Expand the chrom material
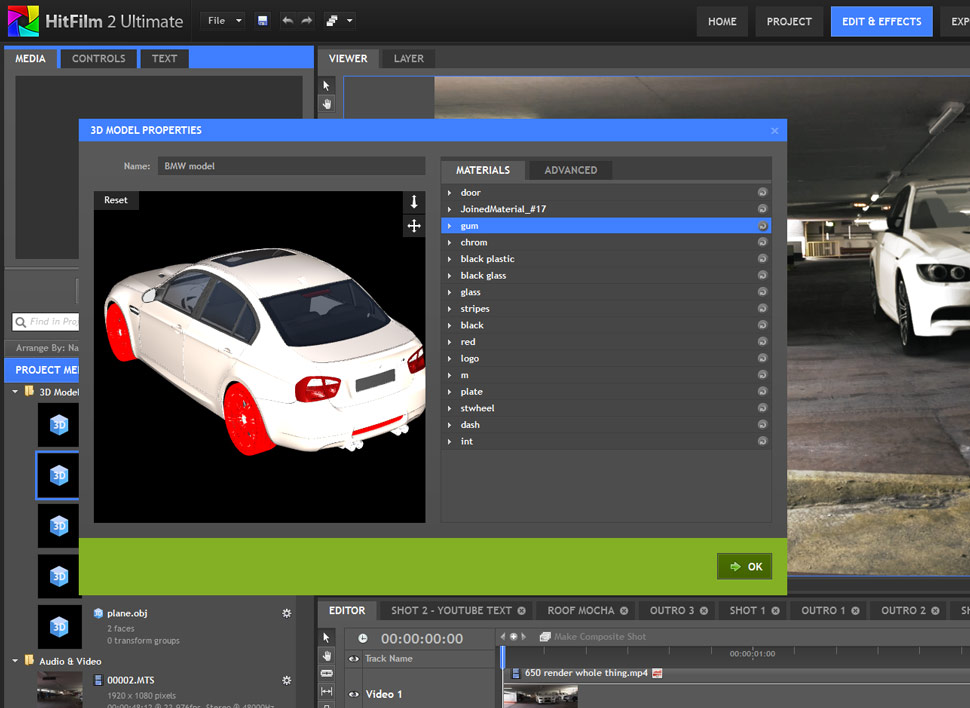 tap(450, 243)
